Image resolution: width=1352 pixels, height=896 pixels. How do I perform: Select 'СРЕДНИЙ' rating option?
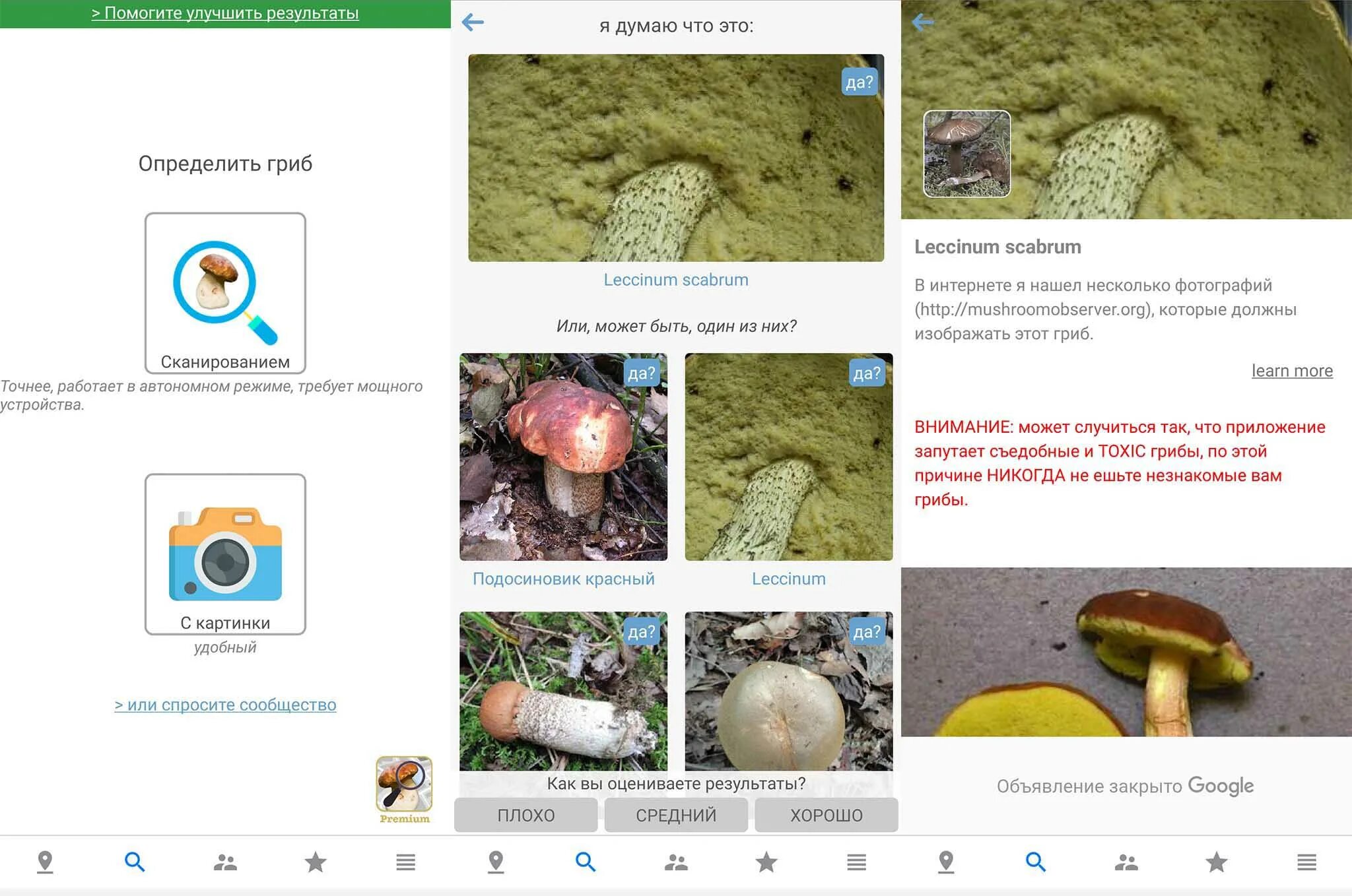point(675,815)
